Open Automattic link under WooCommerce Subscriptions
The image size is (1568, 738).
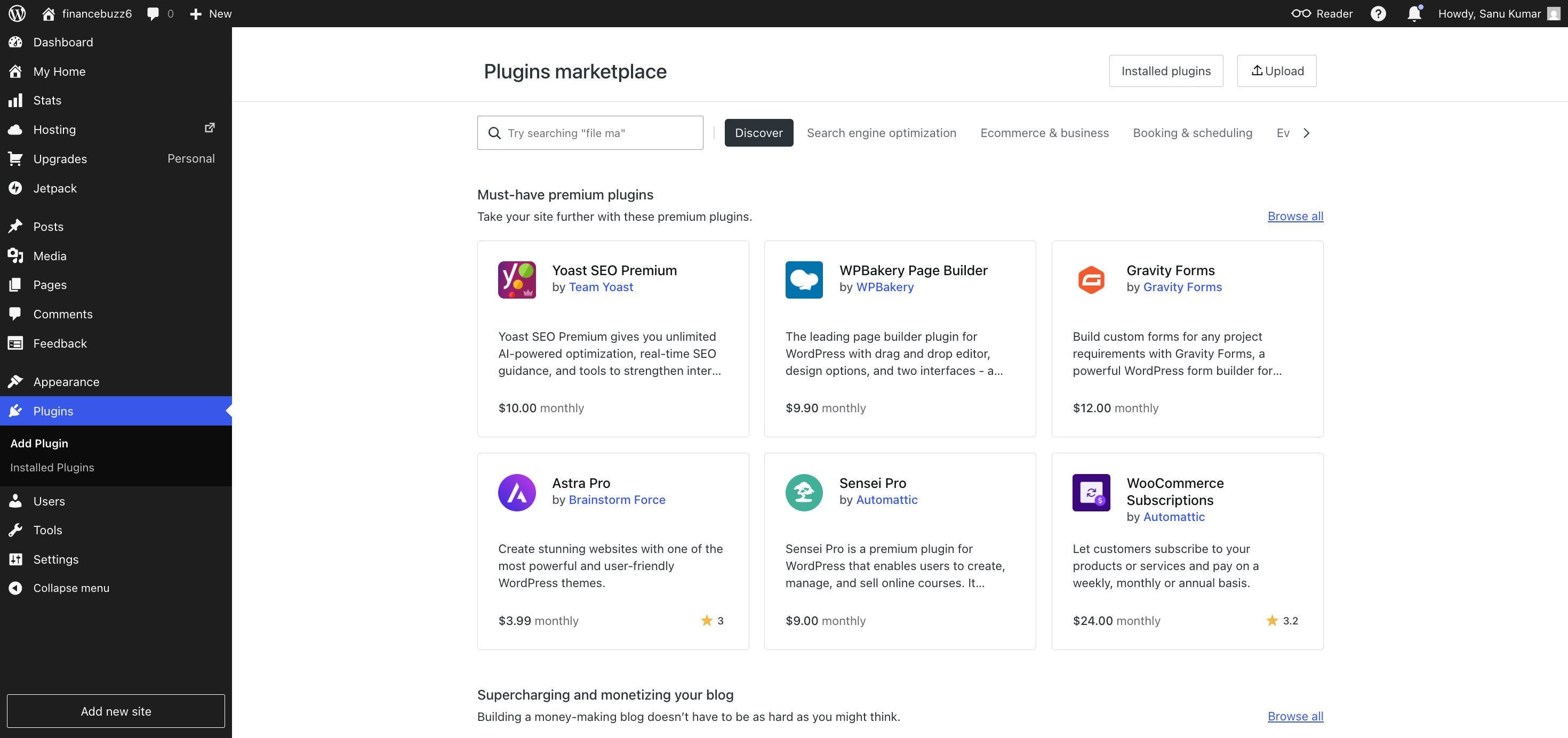(x=1173, y=517)
